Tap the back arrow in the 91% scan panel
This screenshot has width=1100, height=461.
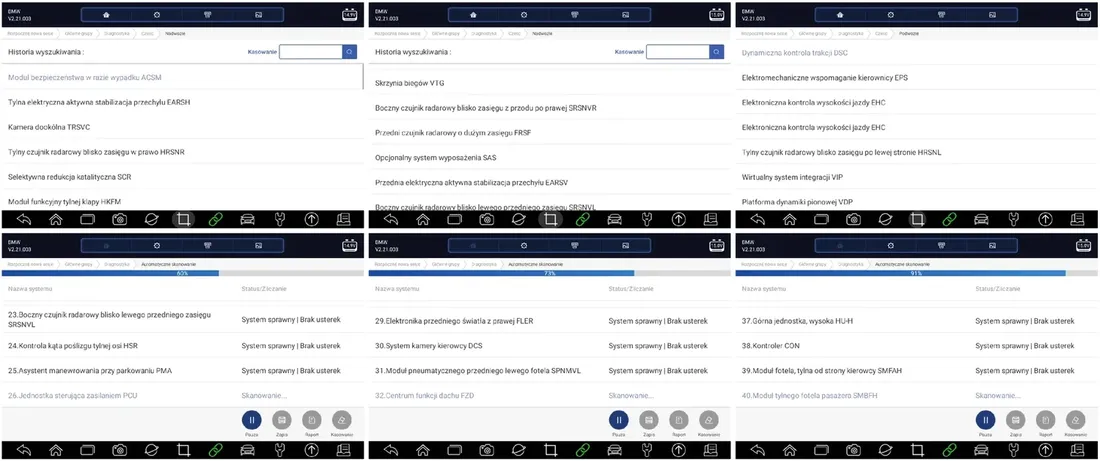(x=757, y=450)
